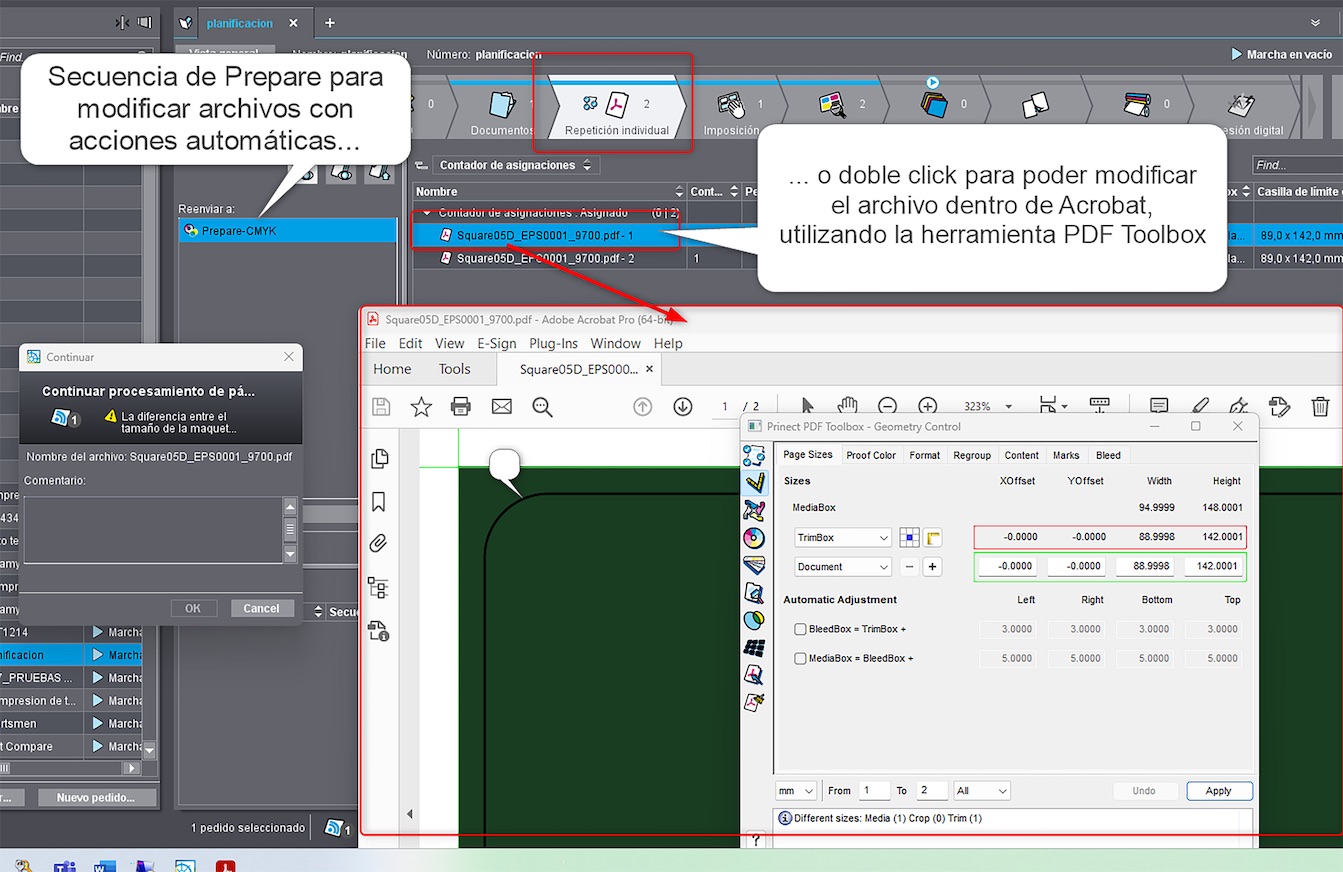Click the From page number field
The image size is (1343, 872).
pos(874,791)
